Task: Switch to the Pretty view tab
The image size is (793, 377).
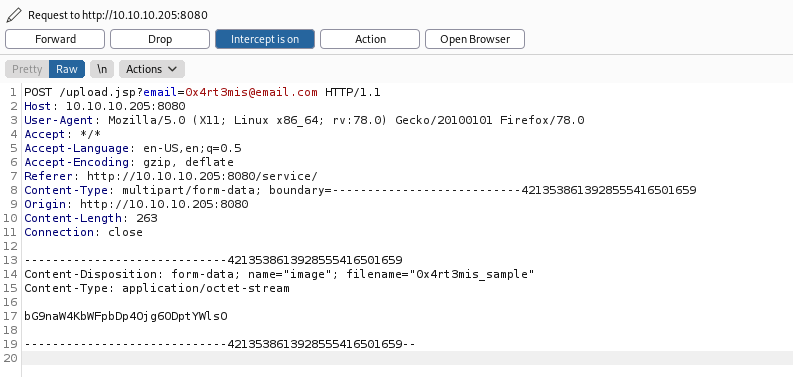Action: [x=27, y=69]
